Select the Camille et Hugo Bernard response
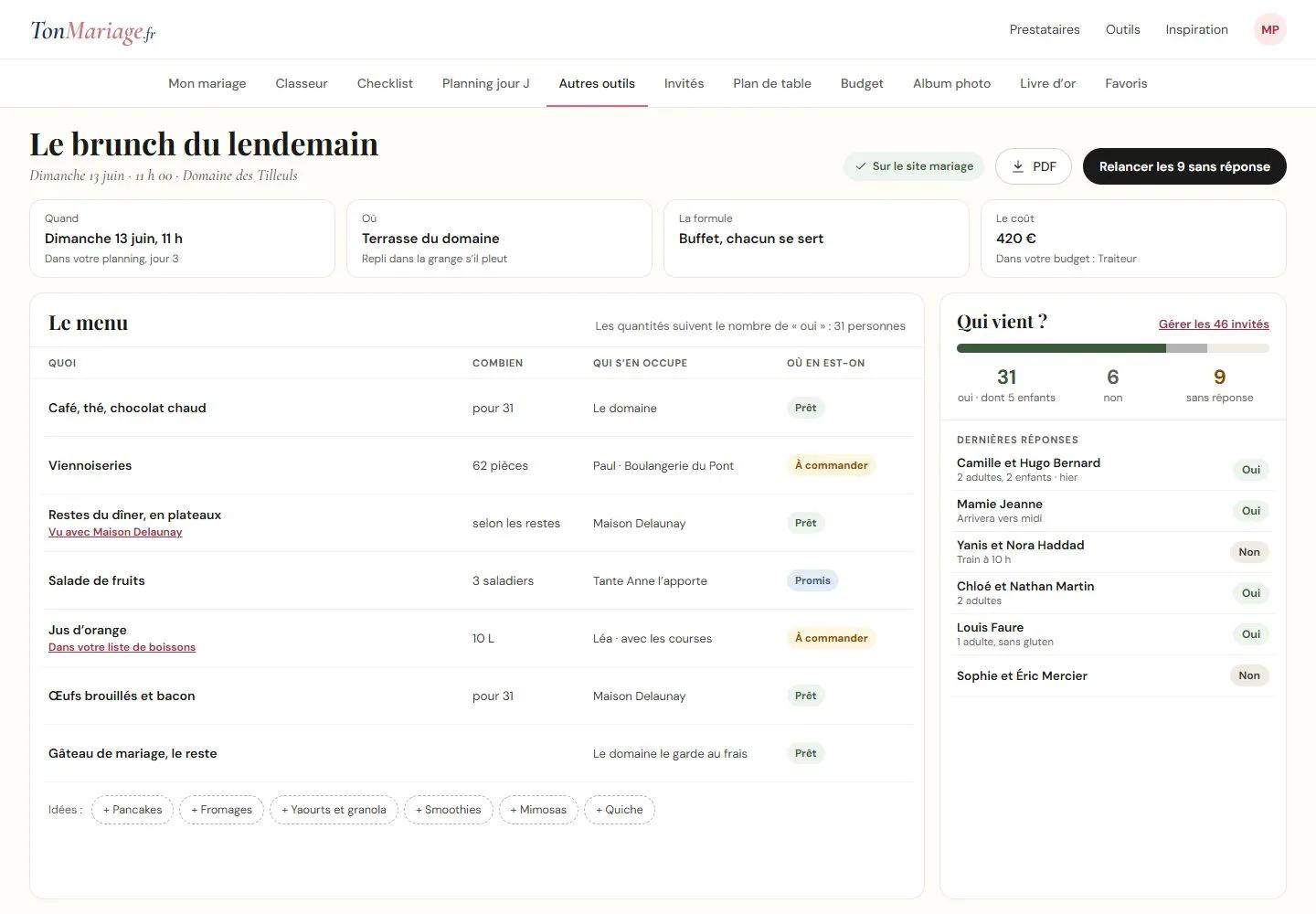 tap(1112, 470)
